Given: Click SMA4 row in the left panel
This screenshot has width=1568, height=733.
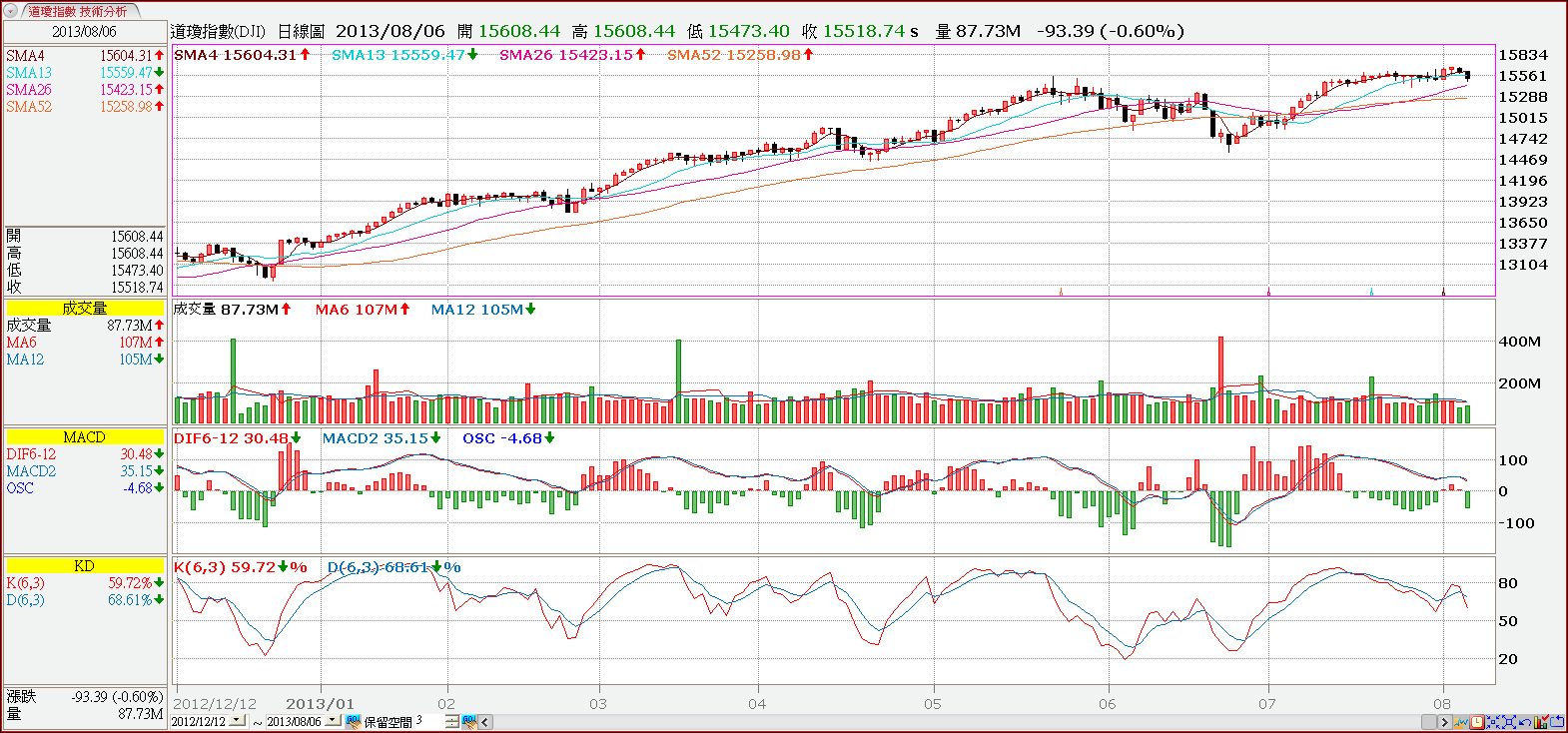Looking at the screenshot, I should pyautogui.click(x=84, y=56).
